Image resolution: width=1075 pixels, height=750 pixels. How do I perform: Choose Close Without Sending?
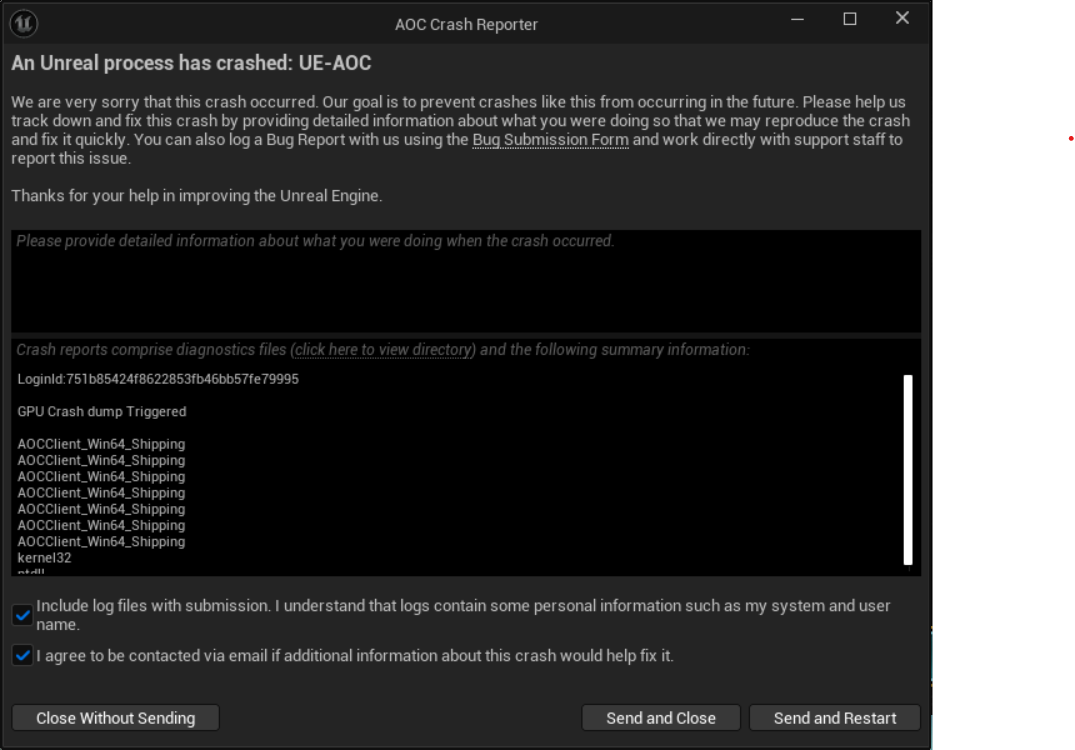[x=115, y=718]
